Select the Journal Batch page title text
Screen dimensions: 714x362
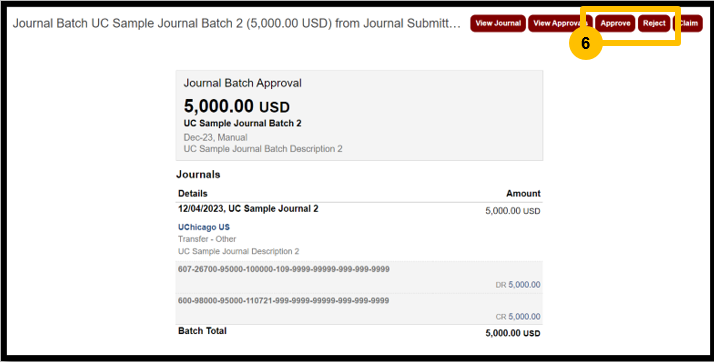click(237, 24)
